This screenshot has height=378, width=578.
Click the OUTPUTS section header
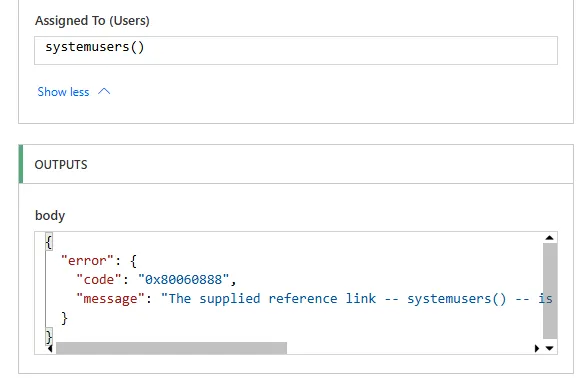pos(296,164)
